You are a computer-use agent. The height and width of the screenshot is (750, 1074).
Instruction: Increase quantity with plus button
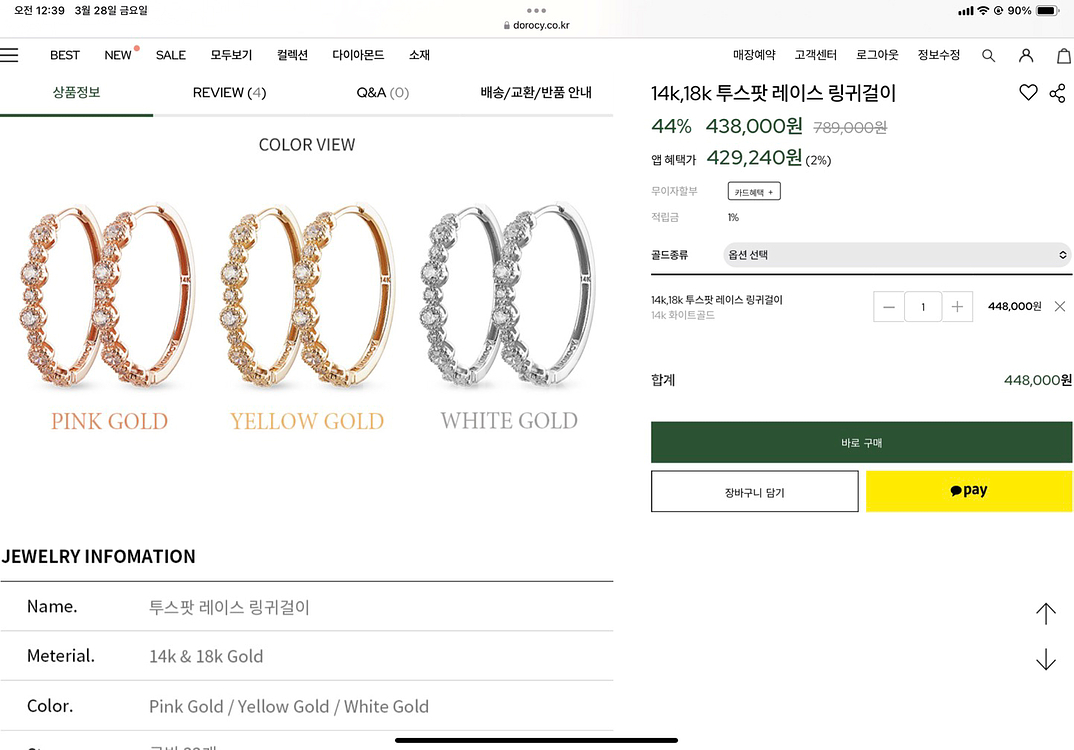point(957,307)
